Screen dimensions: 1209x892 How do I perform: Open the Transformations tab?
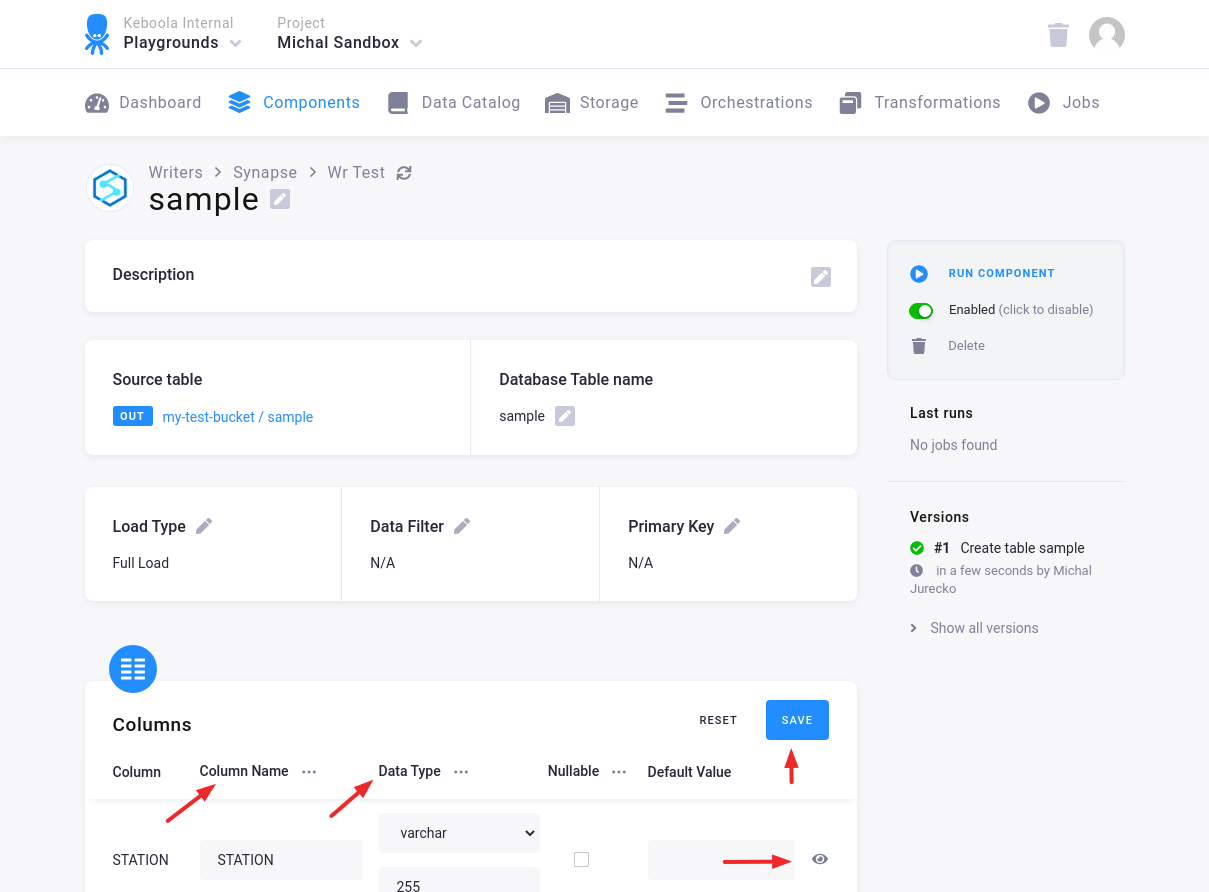(920, 102)
